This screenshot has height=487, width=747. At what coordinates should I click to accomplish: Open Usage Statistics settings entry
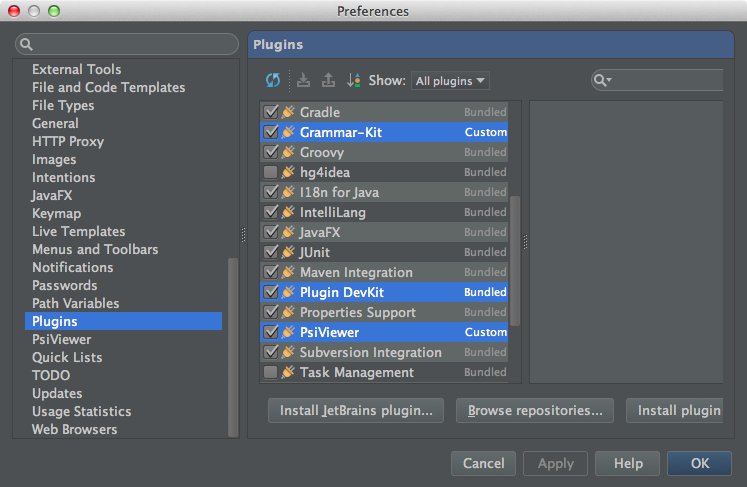coord(81,412)
